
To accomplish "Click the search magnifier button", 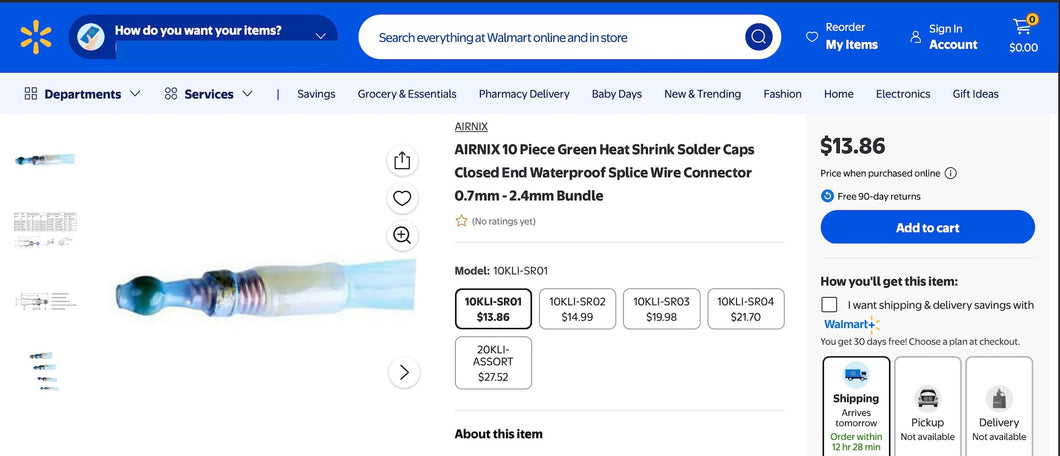I will 758,38.
